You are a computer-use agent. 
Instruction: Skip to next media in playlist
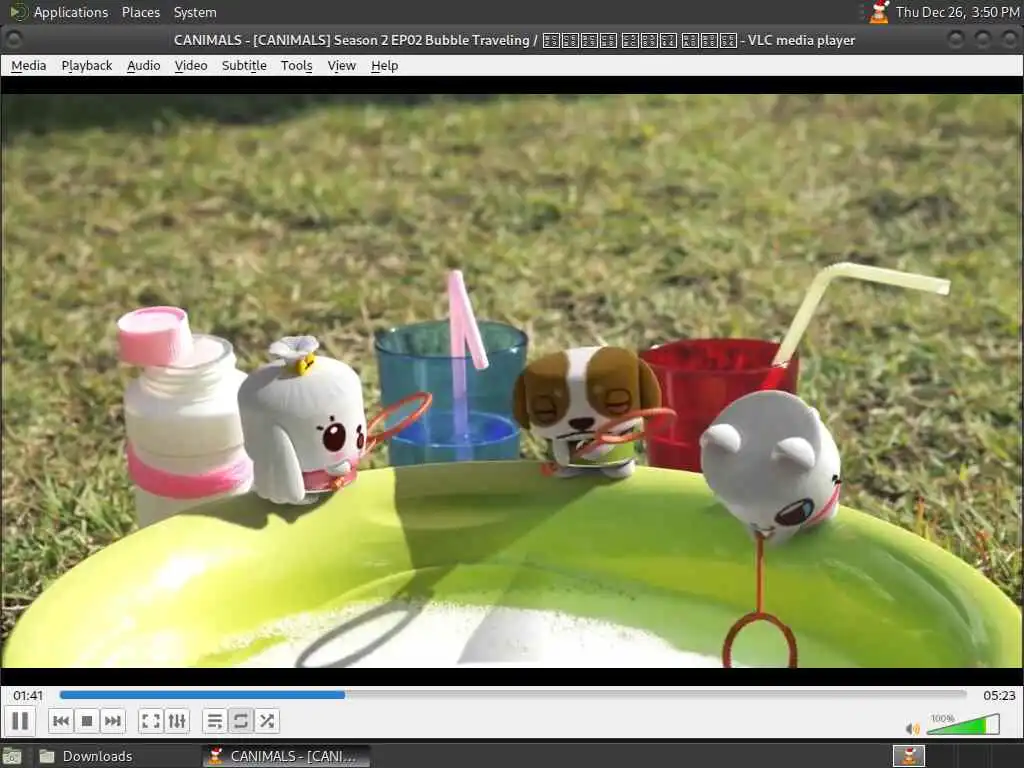tap(112, 721)
